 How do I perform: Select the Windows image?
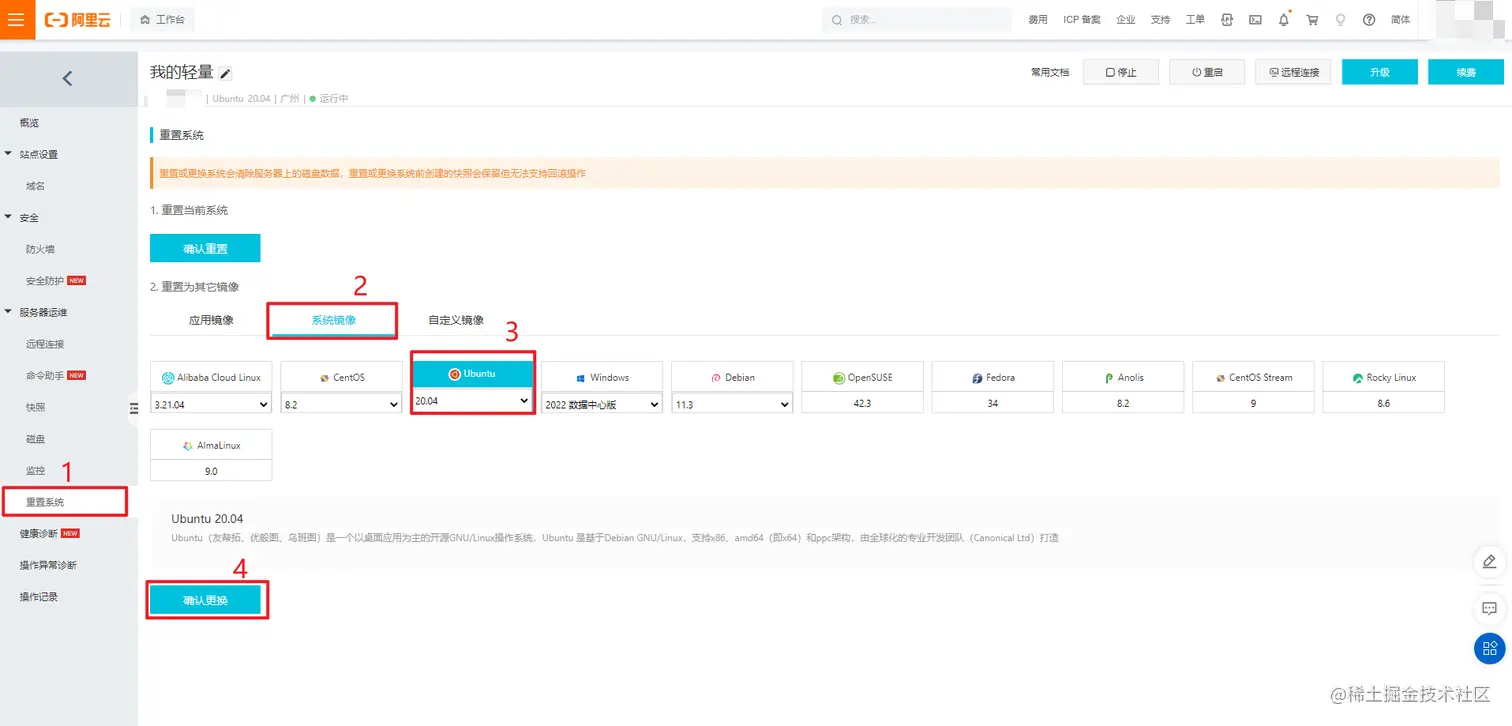pos(602,377)
